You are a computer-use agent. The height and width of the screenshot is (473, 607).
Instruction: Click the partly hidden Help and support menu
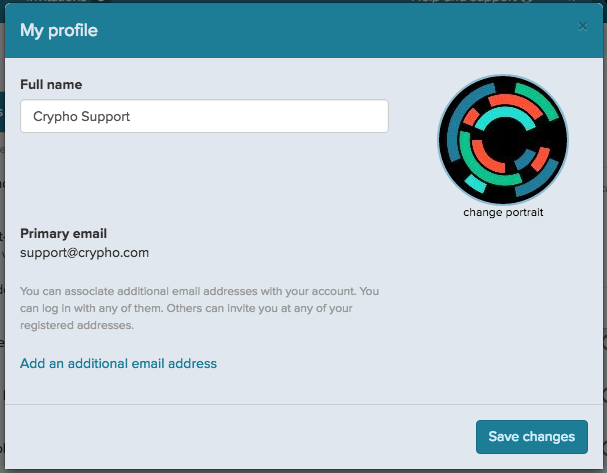472,1
